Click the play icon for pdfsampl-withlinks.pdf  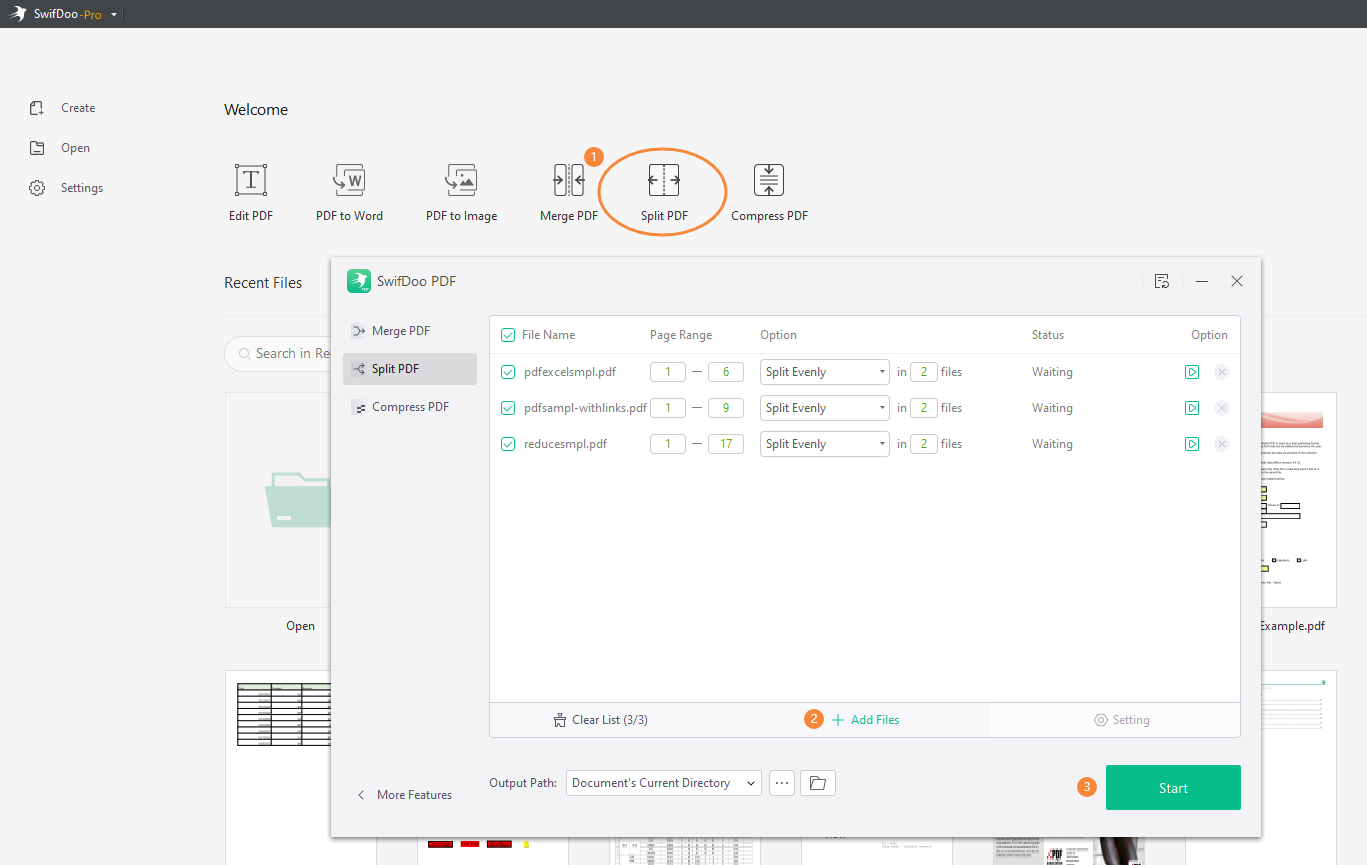(x=1192, y=408)
